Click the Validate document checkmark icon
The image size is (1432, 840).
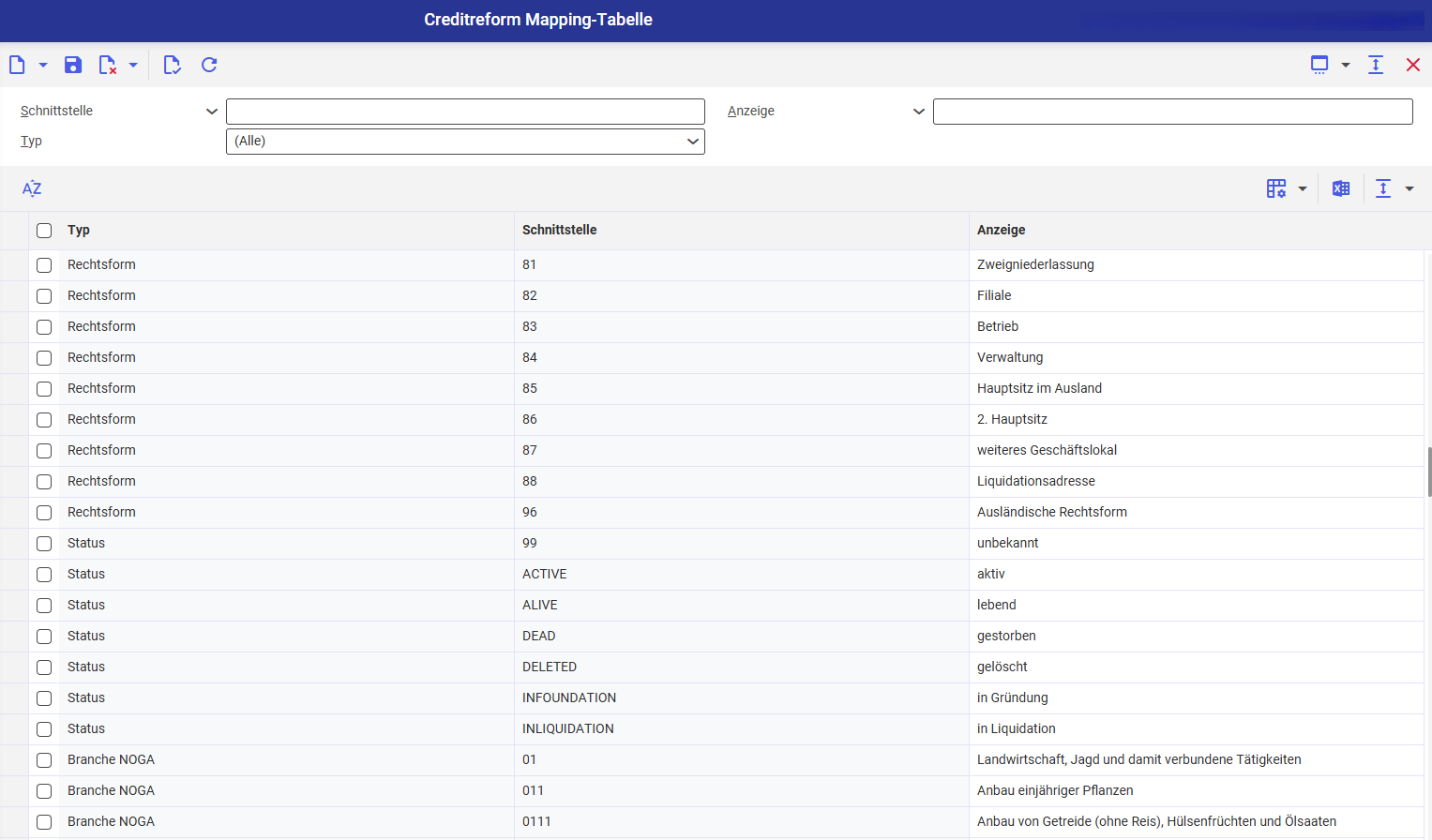[x=172, y=65]
